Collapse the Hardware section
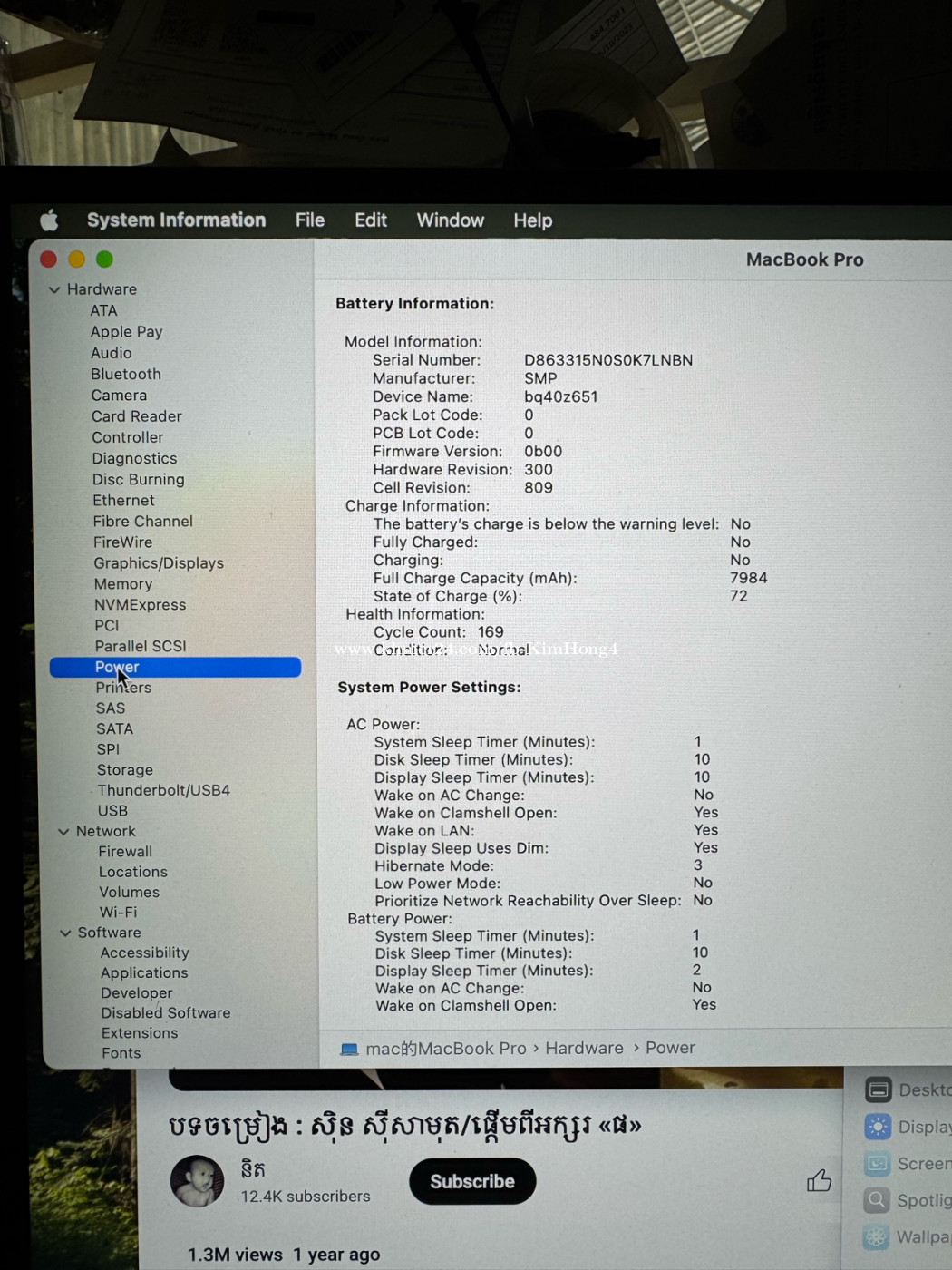The height and width of the screenshot is (1270, 952). click(x=54, y=289)
